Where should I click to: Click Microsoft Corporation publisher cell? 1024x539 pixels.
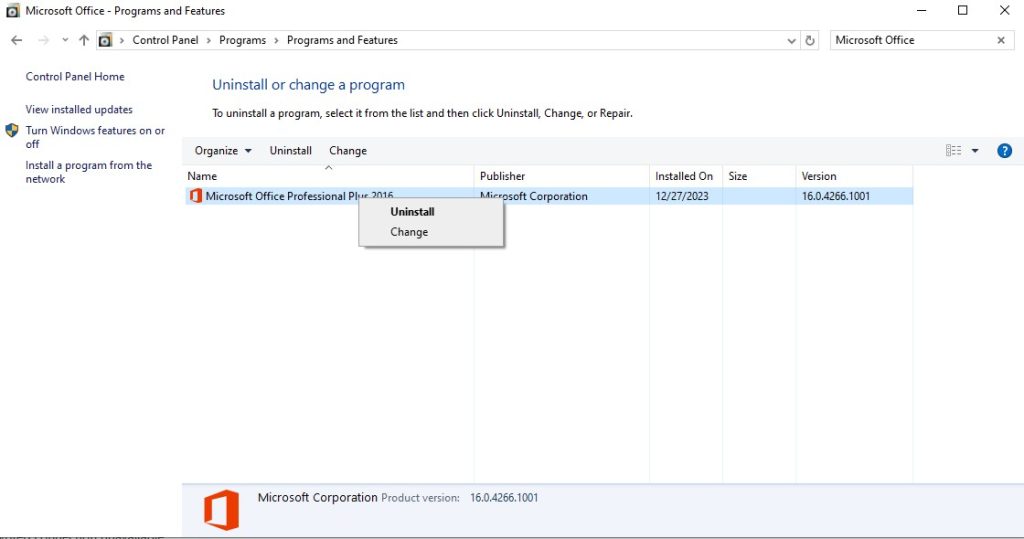click(x=534, y=196)
